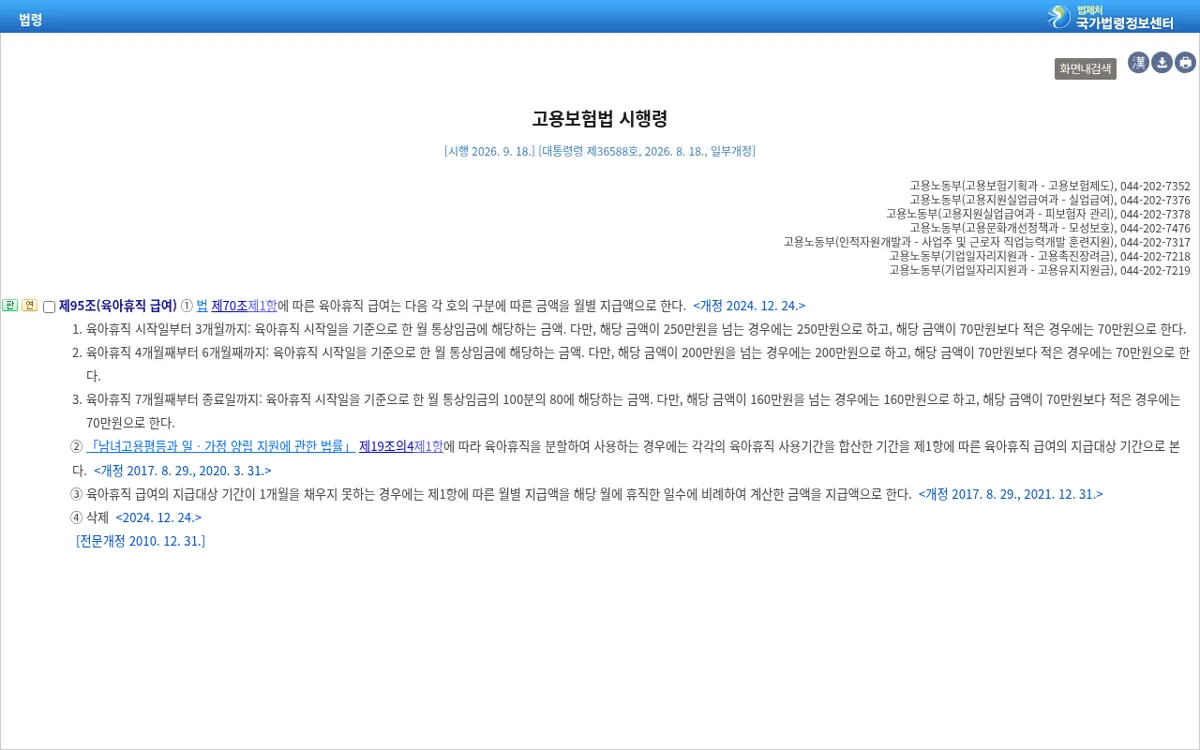
Task: Click the contact line ending 044-202-7378
Action: 1038,214
